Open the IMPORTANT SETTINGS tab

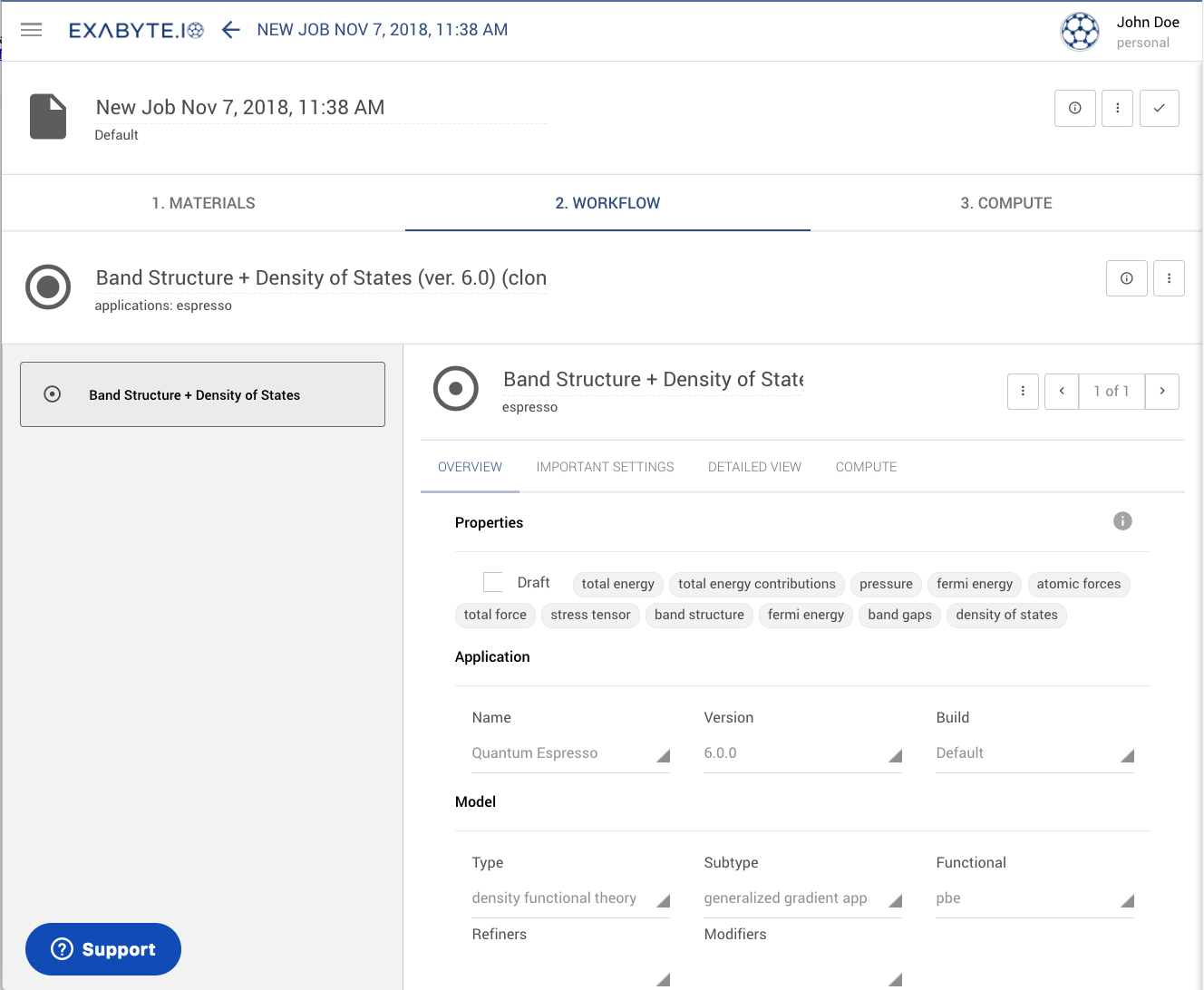pyautogui.click(x=605, y=466)
